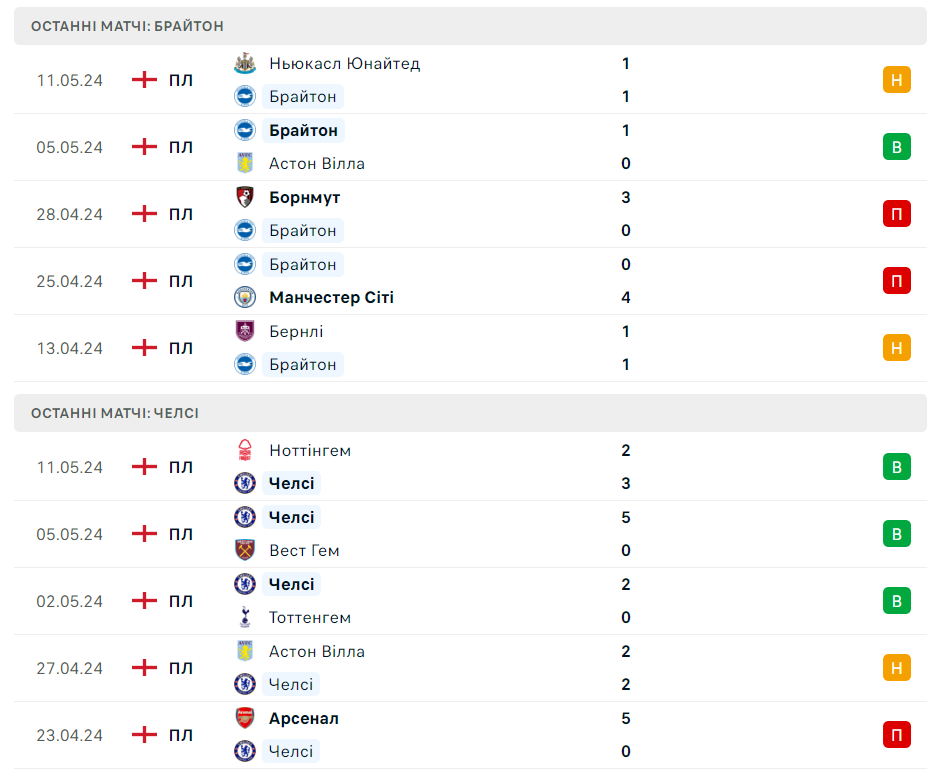
Task: Click the West Ham crest icon
Action: pyautogui.click(x=245, y=550)
